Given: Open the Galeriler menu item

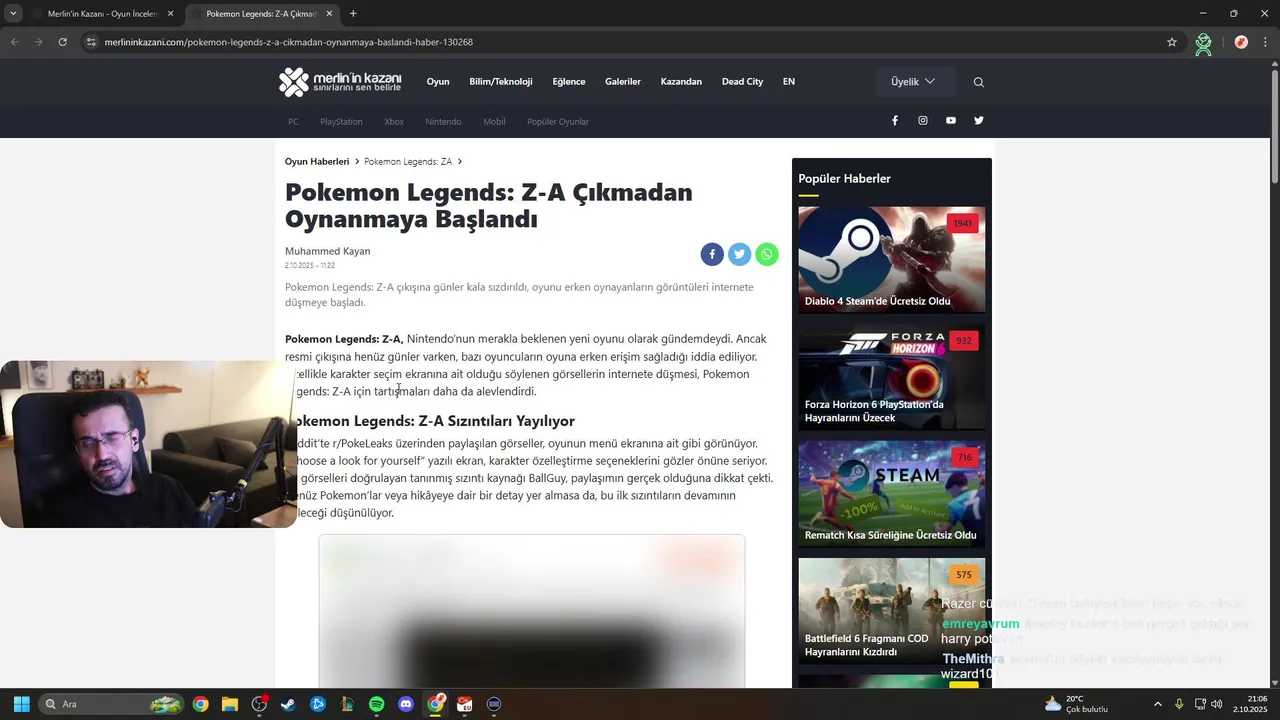Looking at the screenshot, I should click(x=623, y=82).
